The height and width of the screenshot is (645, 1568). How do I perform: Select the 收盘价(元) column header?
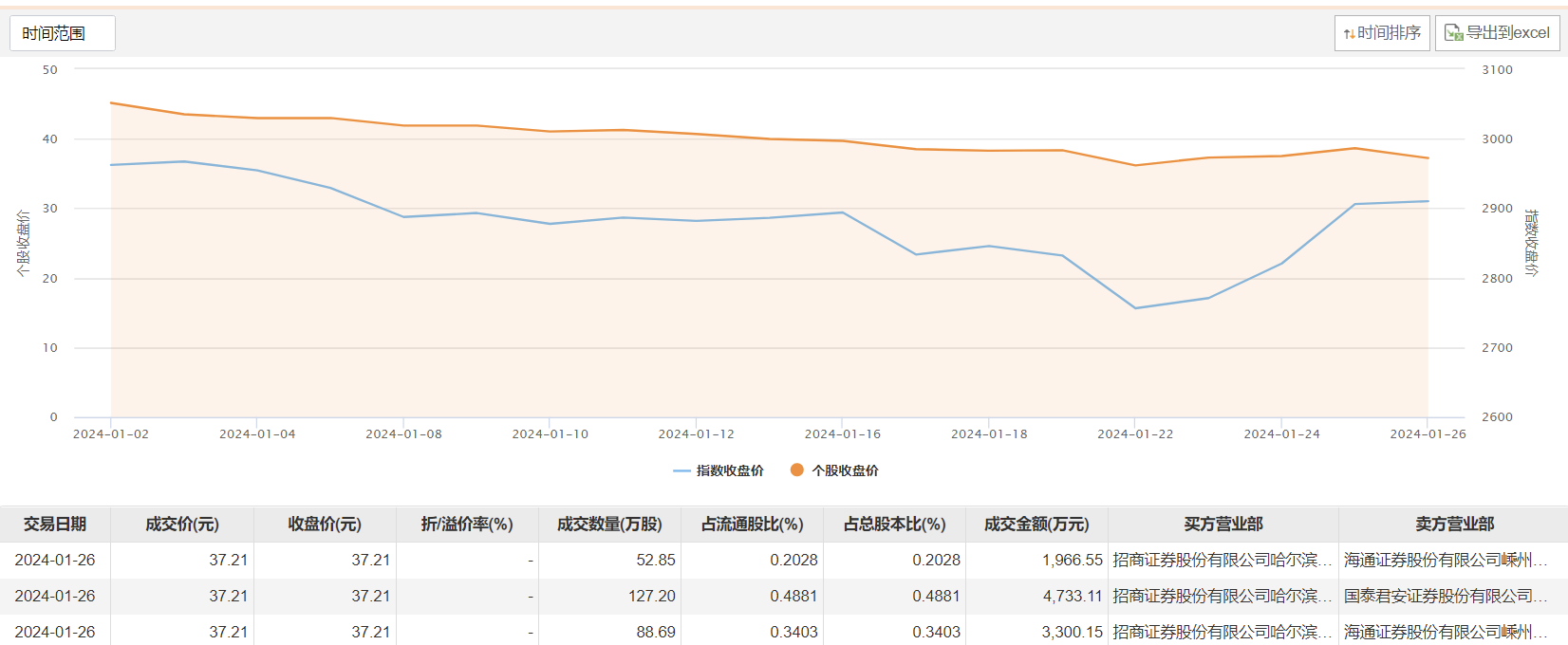click(325, 525)
